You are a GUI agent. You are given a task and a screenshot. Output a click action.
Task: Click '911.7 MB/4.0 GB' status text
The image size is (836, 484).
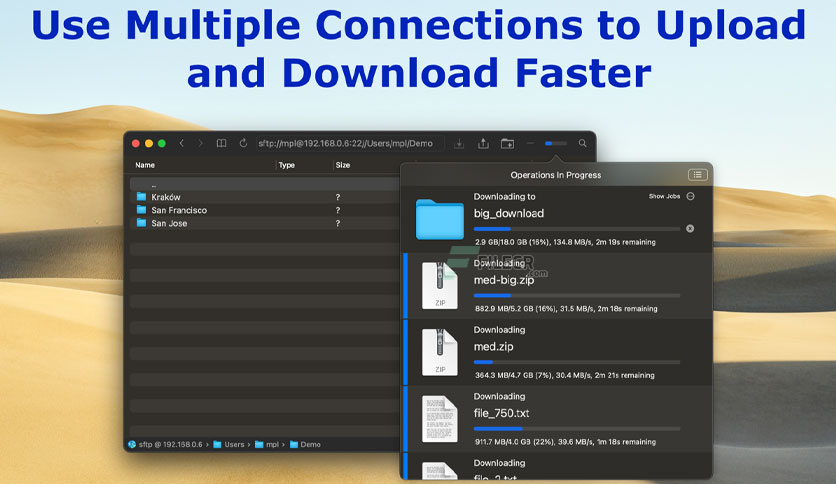click(565, 442)
